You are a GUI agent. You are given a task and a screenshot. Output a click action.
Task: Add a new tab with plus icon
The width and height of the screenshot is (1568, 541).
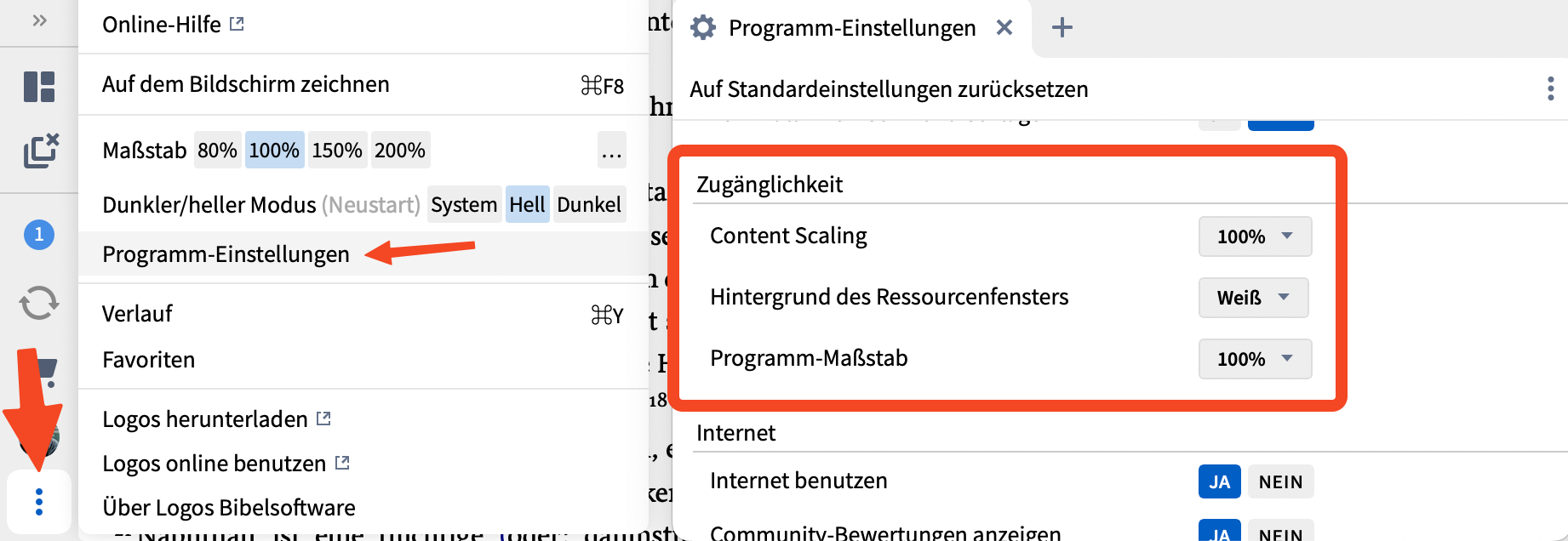click(1062, 28)
